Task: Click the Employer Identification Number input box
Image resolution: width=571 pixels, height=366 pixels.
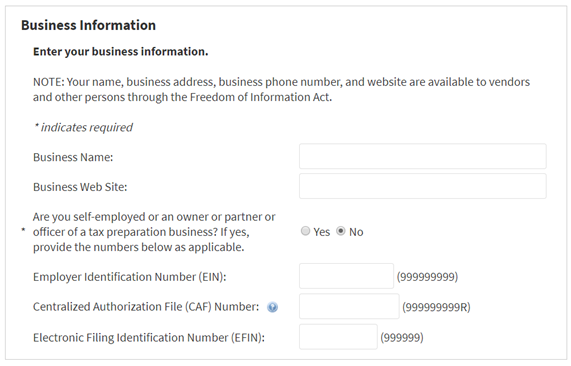Action: pos(346,276)
